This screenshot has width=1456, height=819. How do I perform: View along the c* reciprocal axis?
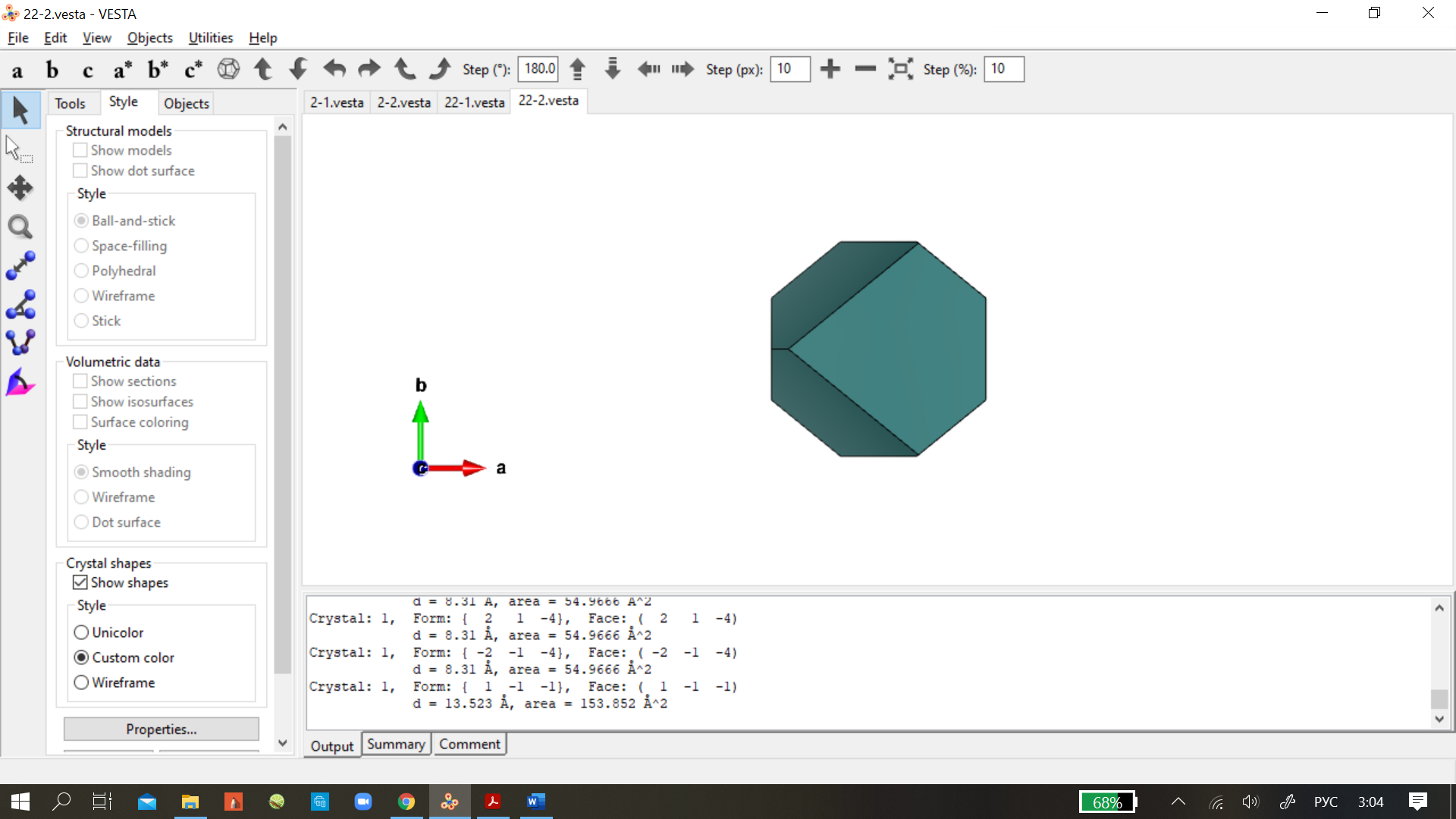click(x=193, y=70)
